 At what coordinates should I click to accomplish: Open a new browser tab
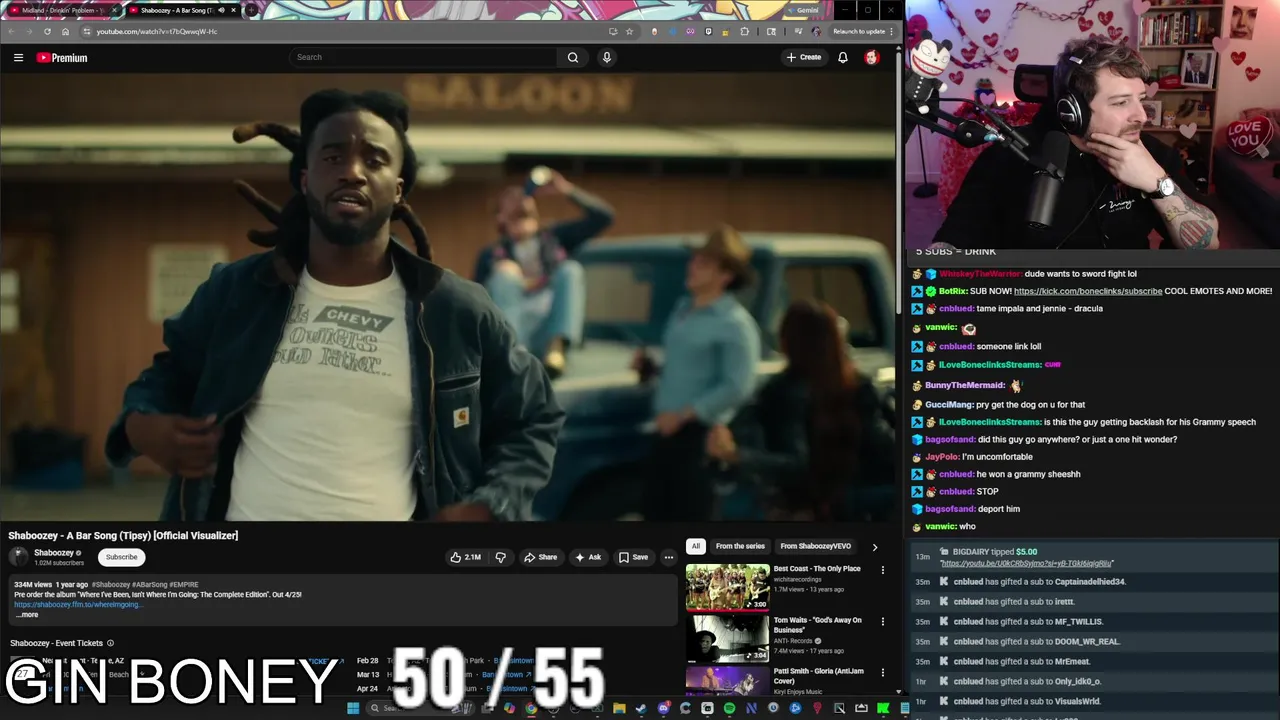[x=251, y=10]
